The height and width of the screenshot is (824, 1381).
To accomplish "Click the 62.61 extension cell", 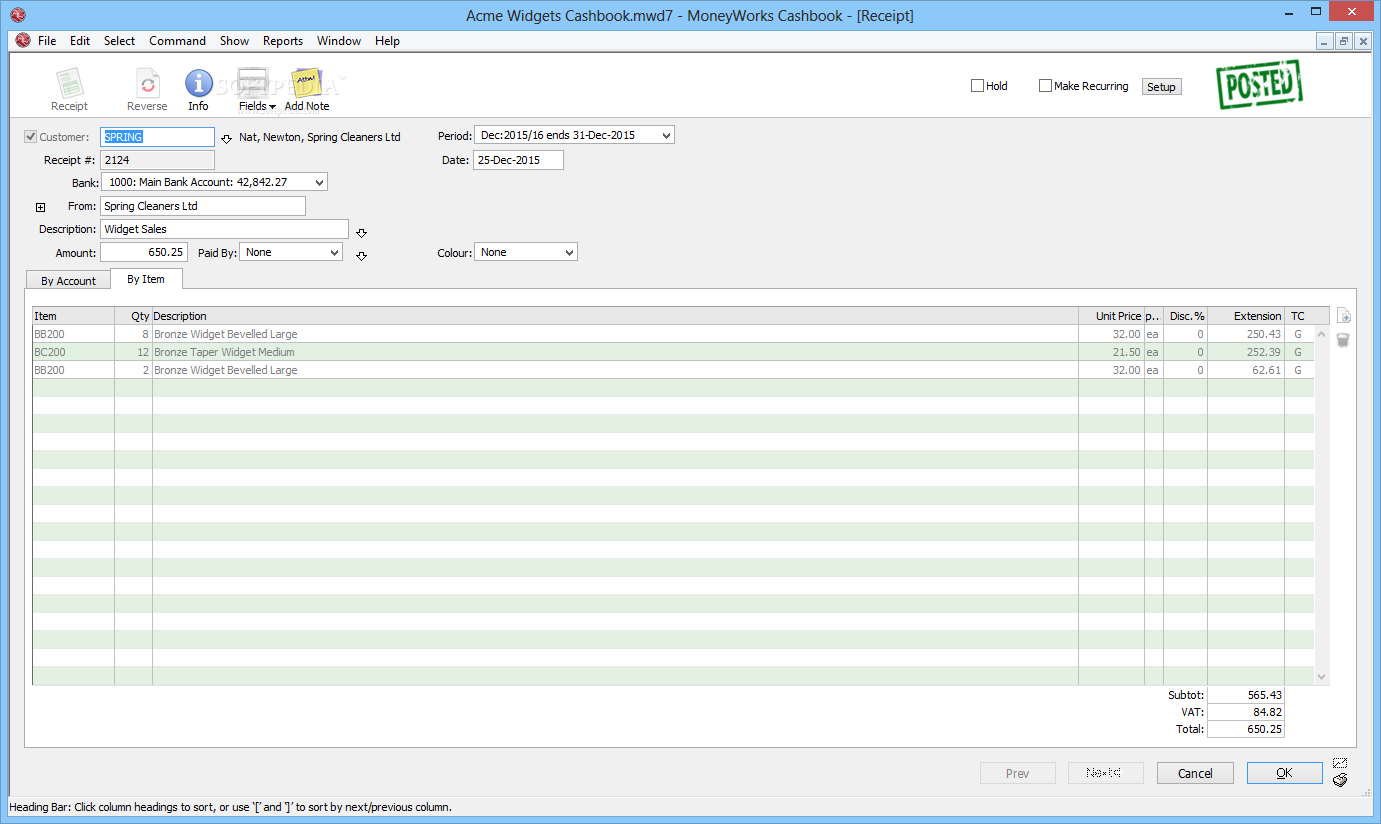I will [1246, 370].
